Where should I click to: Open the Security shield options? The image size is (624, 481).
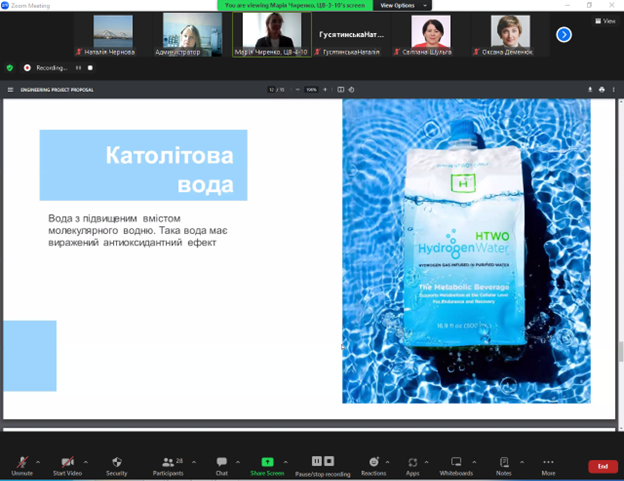117,464
